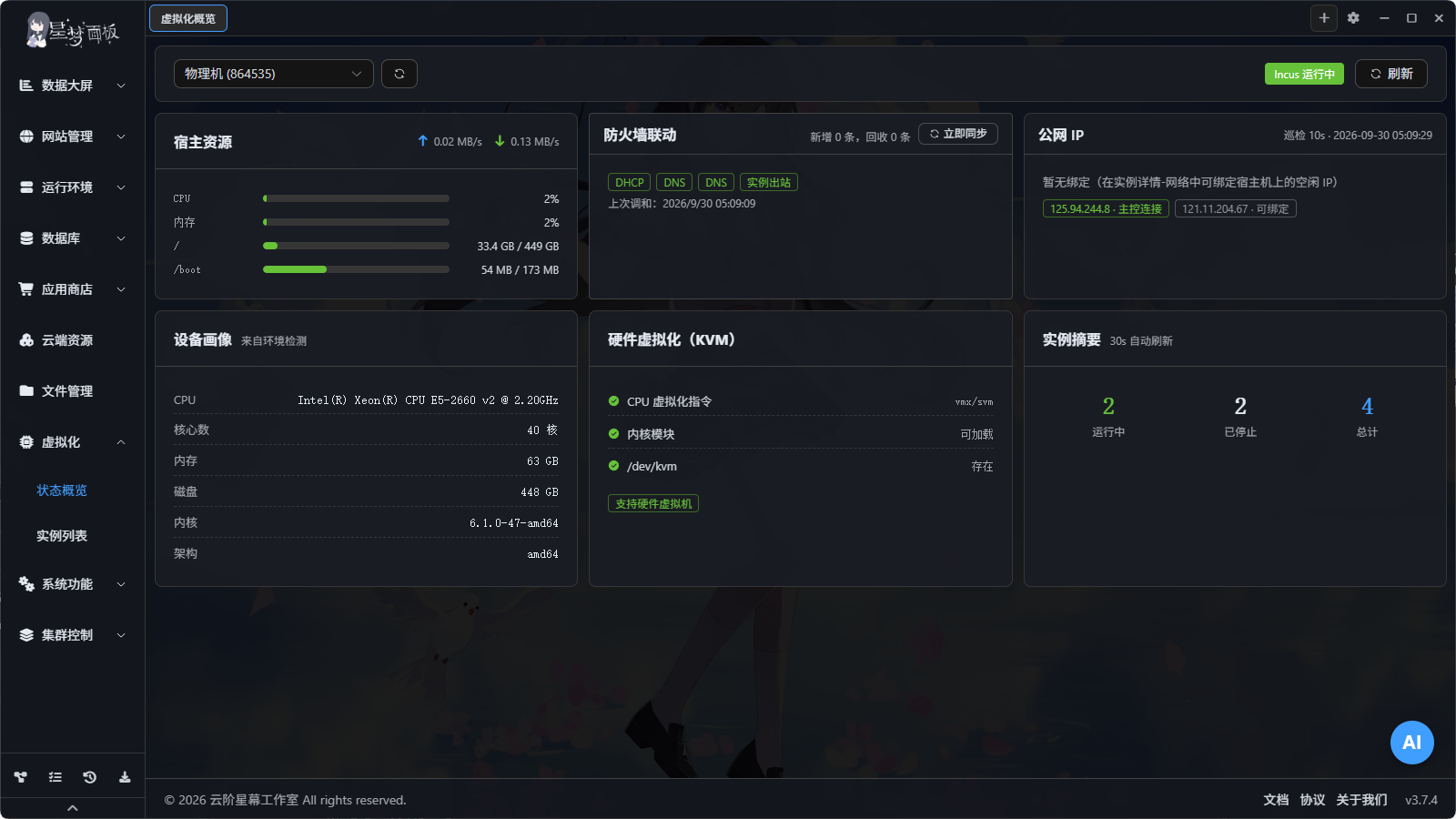Click the 云端资源 cloud icon in the sidebar
The width and height of the screenshot is (1456, 819).
[x=26, y=340]
